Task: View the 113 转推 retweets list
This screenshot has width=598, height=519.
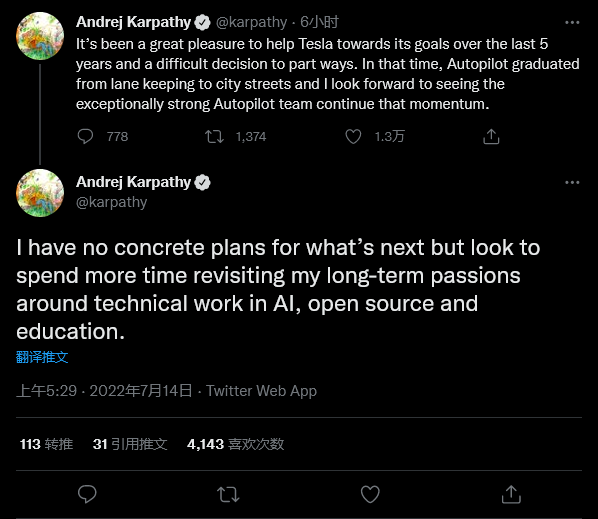Action: pyautogui.click(x=46, y=444)
